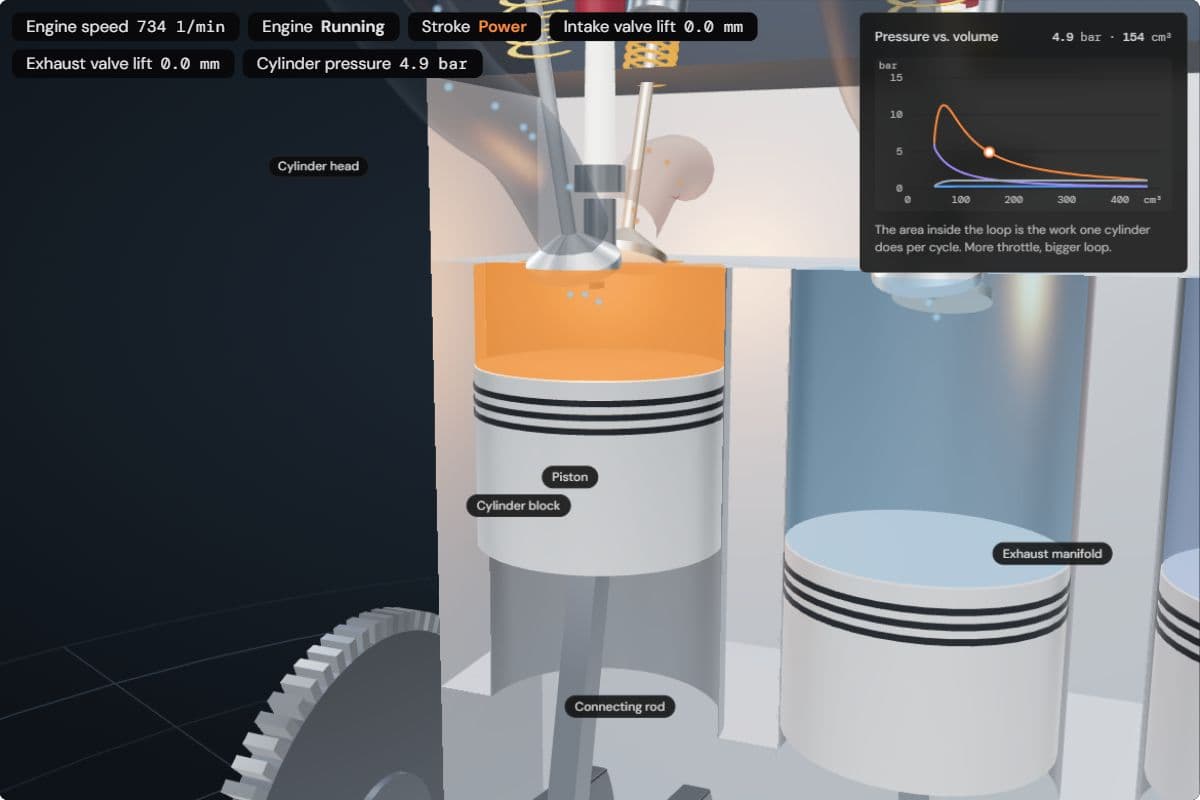Select the Engine Running status chip

(323, 27)
